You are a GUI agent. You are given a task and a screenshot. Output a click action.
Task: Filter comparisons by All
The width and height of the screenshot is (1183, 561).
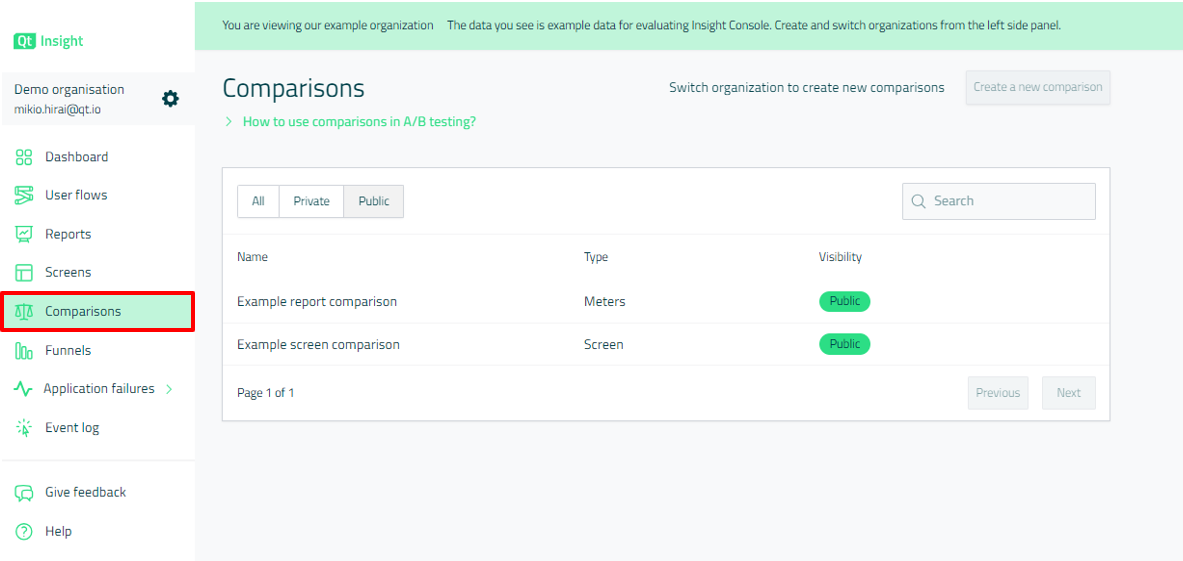(258, 201)
